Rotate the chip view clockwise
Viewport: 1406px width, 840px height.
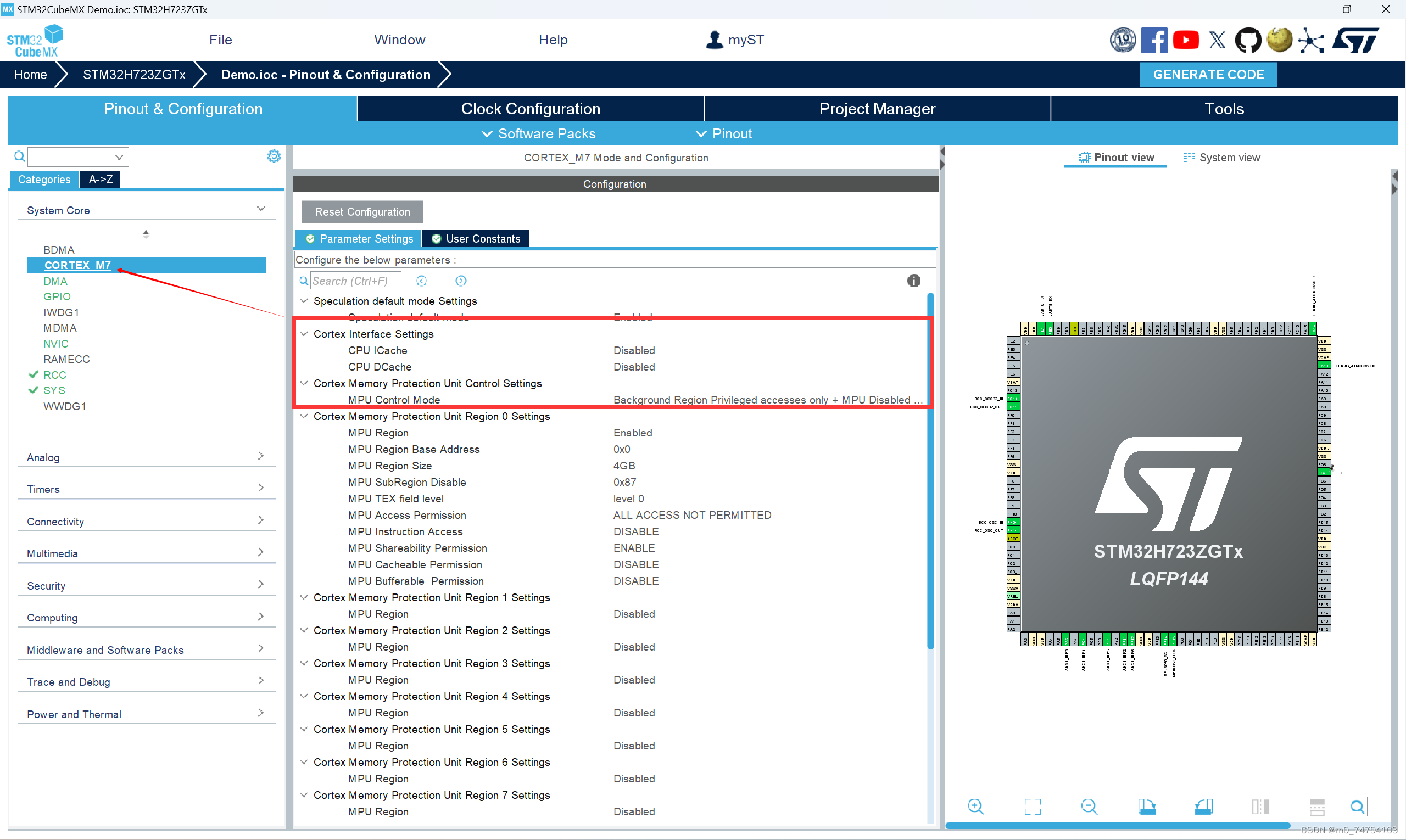click(x=1147, y=807)
